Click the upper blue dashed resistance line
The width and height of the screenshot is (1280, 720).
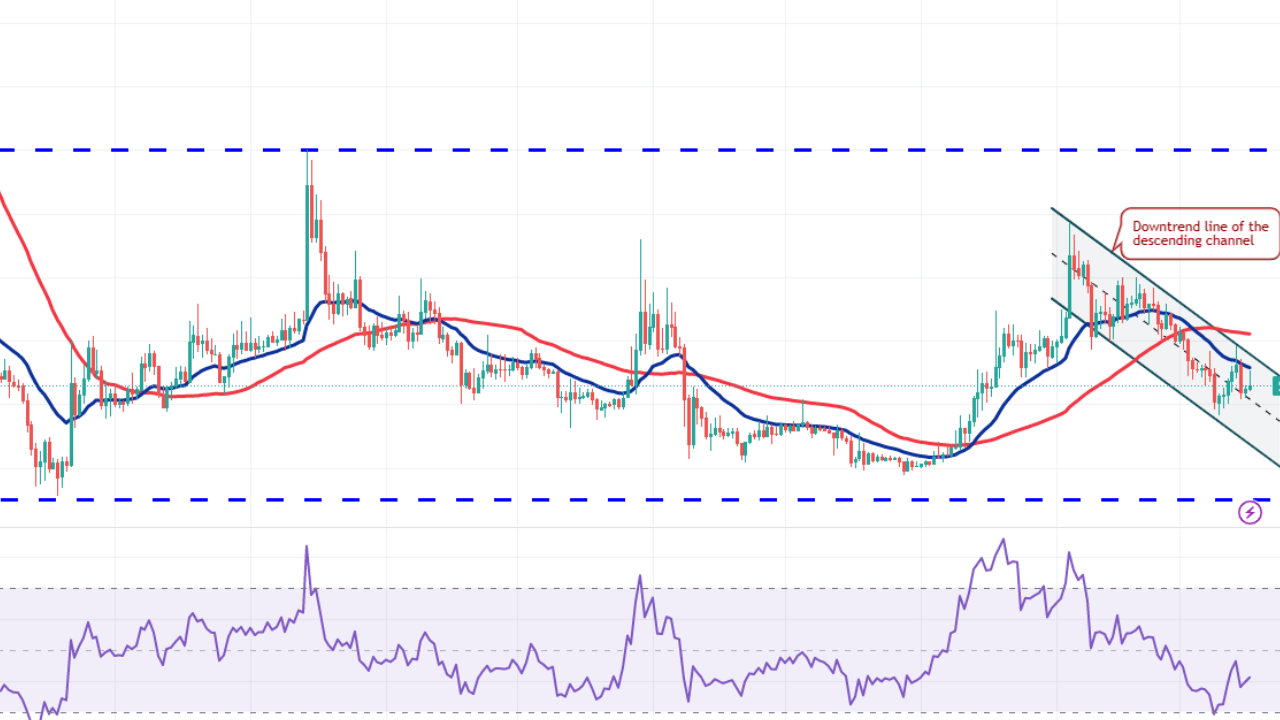(x=640, y=151)
